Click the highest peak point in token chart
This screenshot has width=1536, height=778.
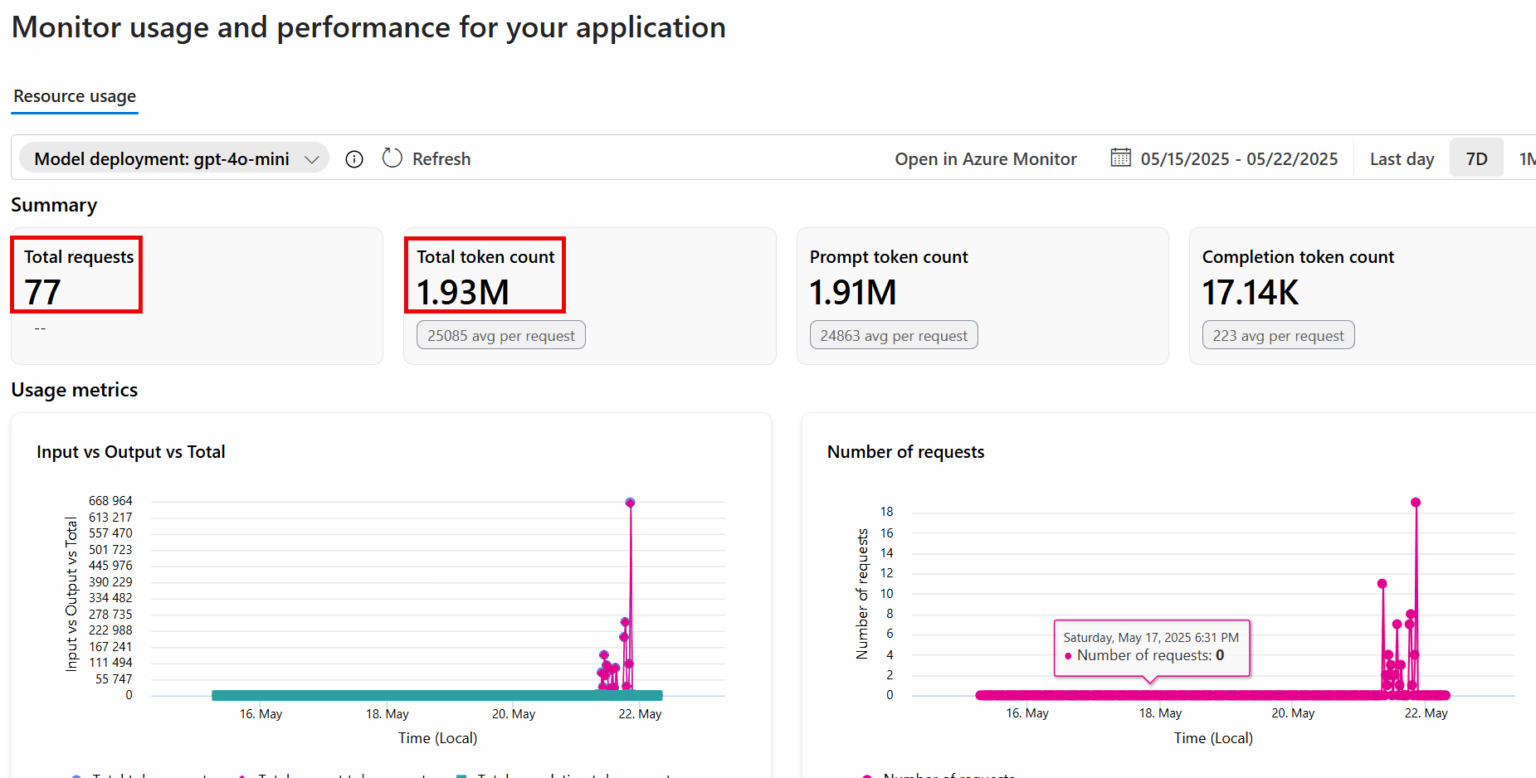click(x=630, y=502)
